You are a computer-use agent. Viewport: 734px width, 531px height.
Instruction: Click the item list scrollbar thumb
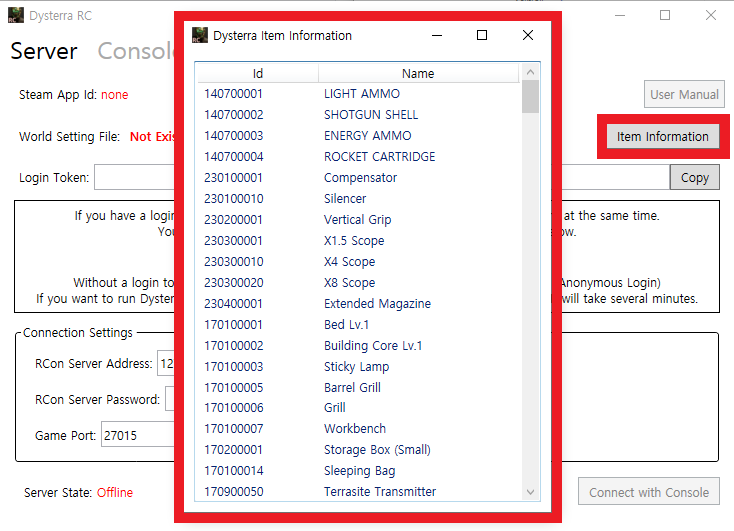point(530,97)
